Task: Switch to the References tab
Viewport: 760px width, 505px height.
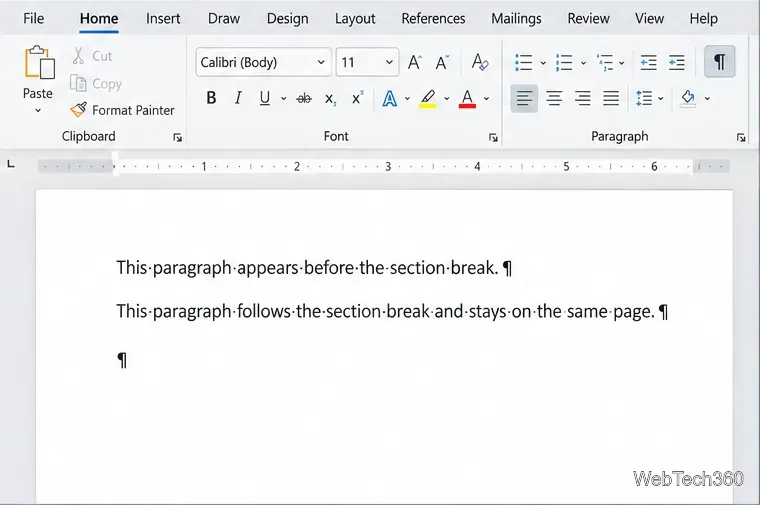Action: point(433,18)
